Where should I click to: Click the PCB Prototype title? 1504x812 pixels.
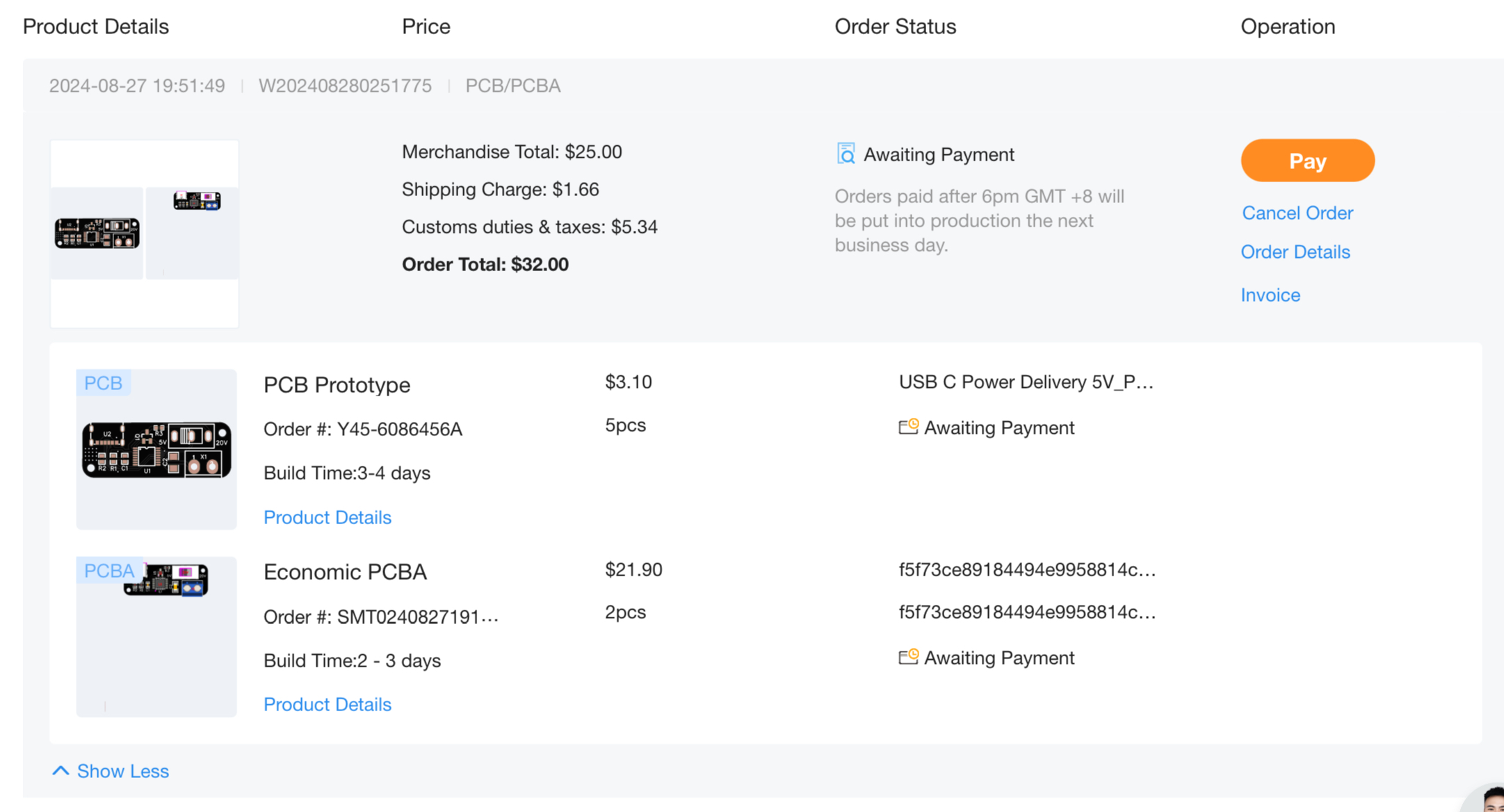(x=337, y=384)
